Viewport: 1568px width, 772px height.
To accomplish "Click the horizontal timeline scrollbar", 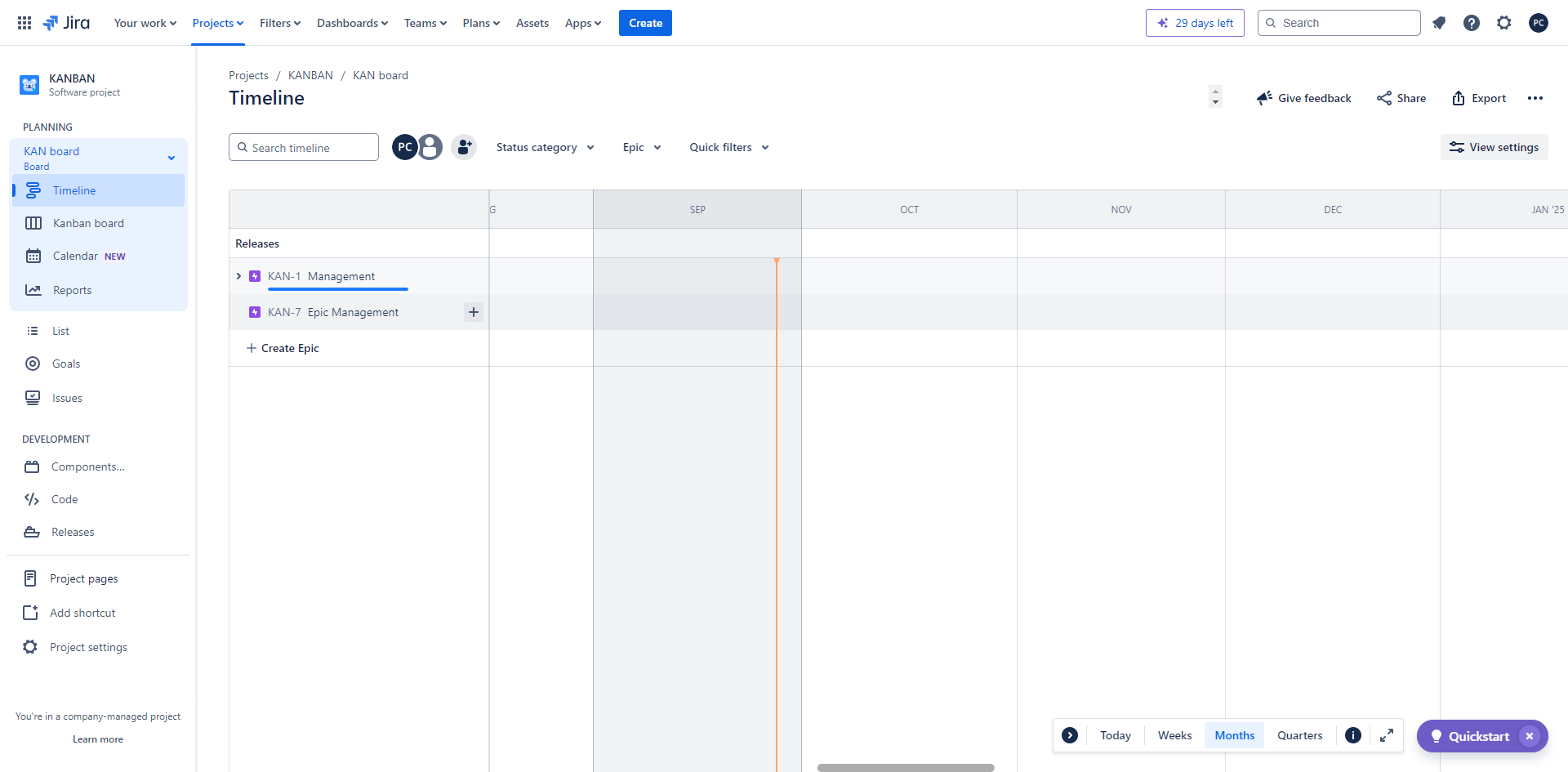I will (906, 767).
